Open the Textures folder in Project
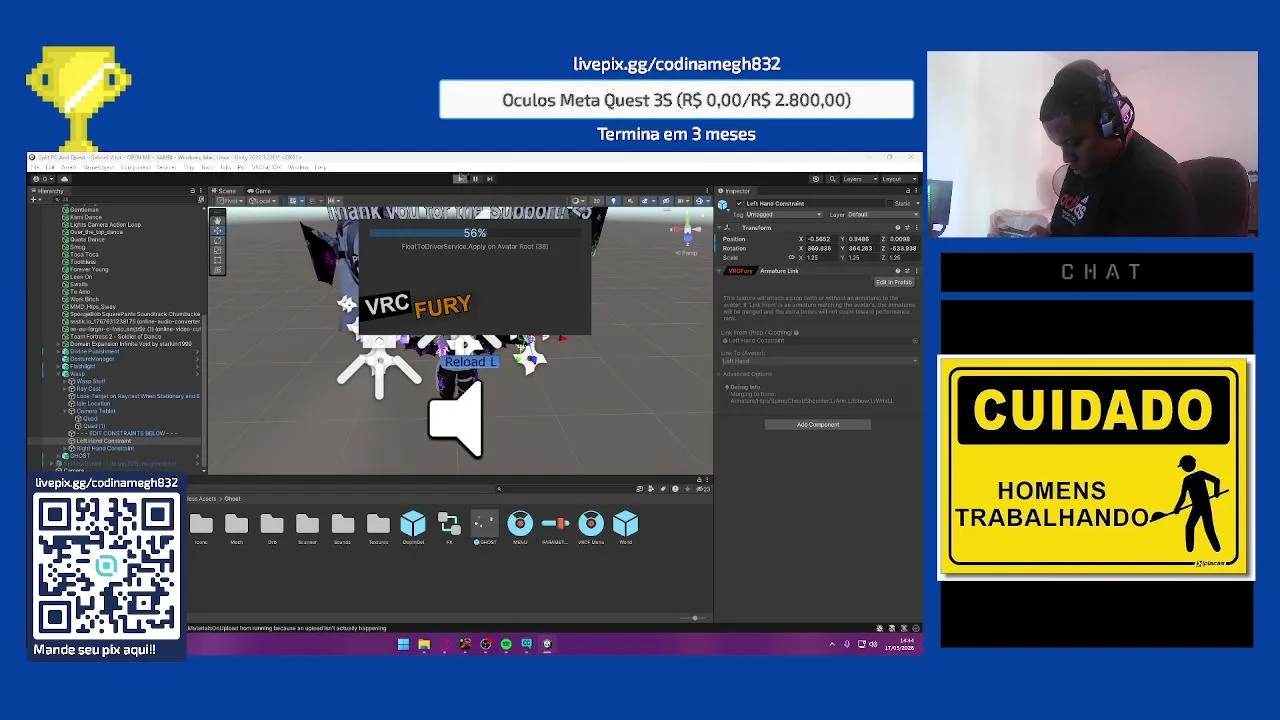 [378, 526]
